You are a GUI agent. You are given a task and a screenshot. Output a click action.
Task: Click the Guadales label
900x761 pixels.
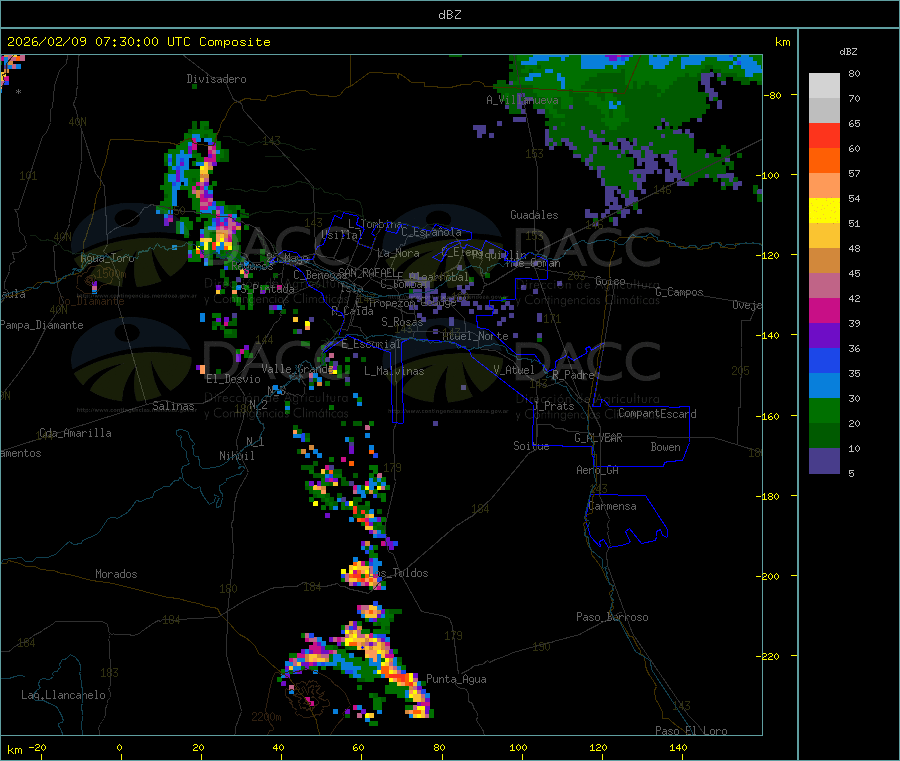pyautogui.click(x=534, y=215)
